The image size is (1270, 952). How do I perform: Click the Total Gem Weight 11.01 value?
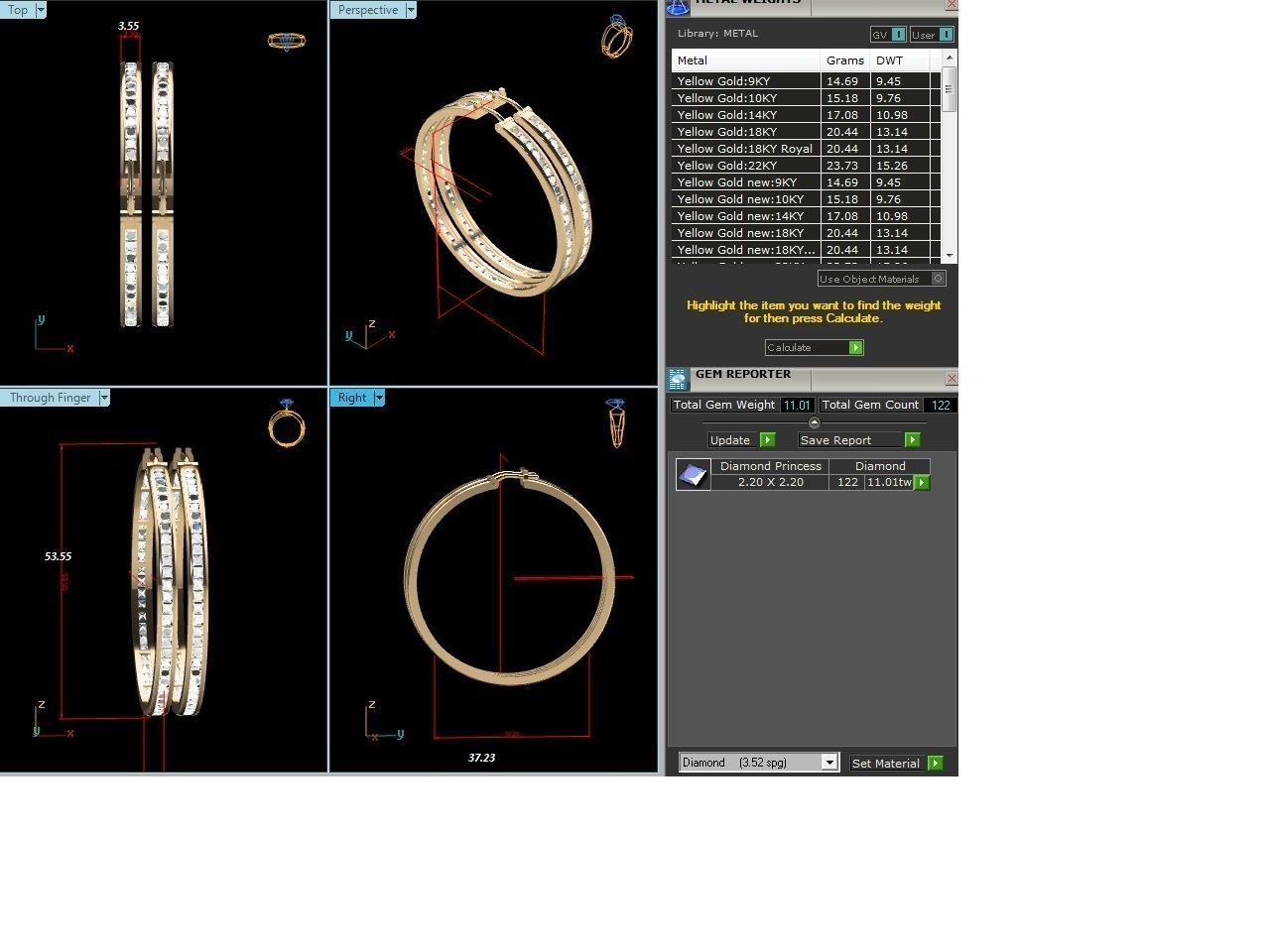(x=797, y=405)
